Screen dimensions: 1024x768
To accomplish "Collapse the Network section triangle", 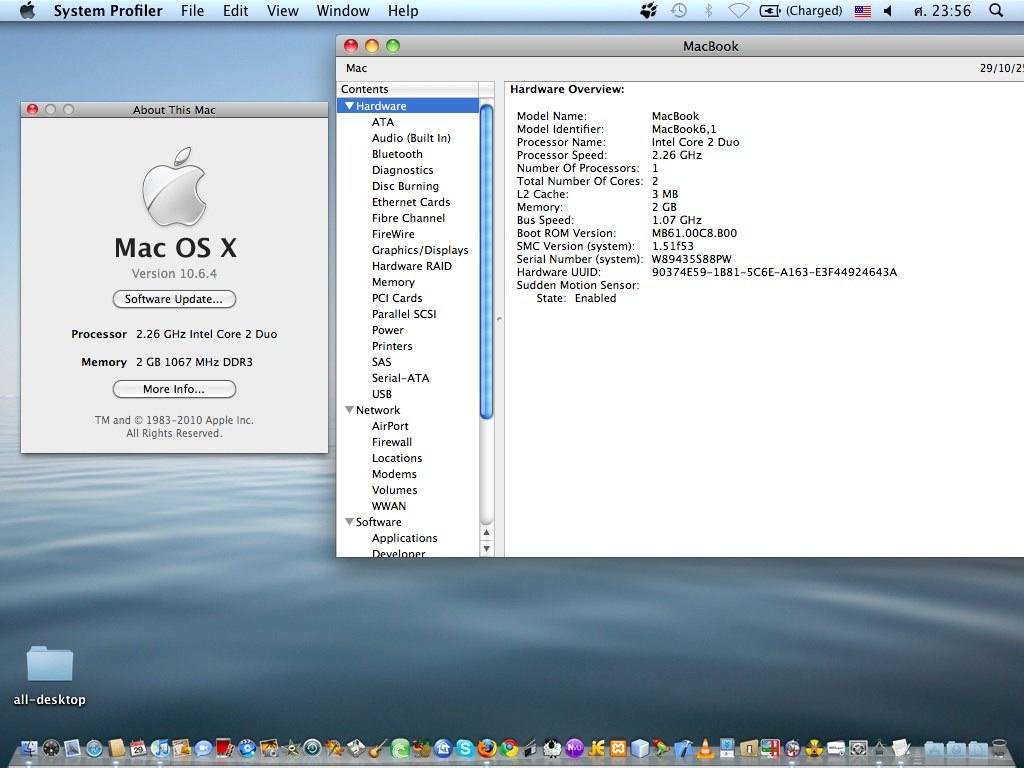I will [349, 410].
